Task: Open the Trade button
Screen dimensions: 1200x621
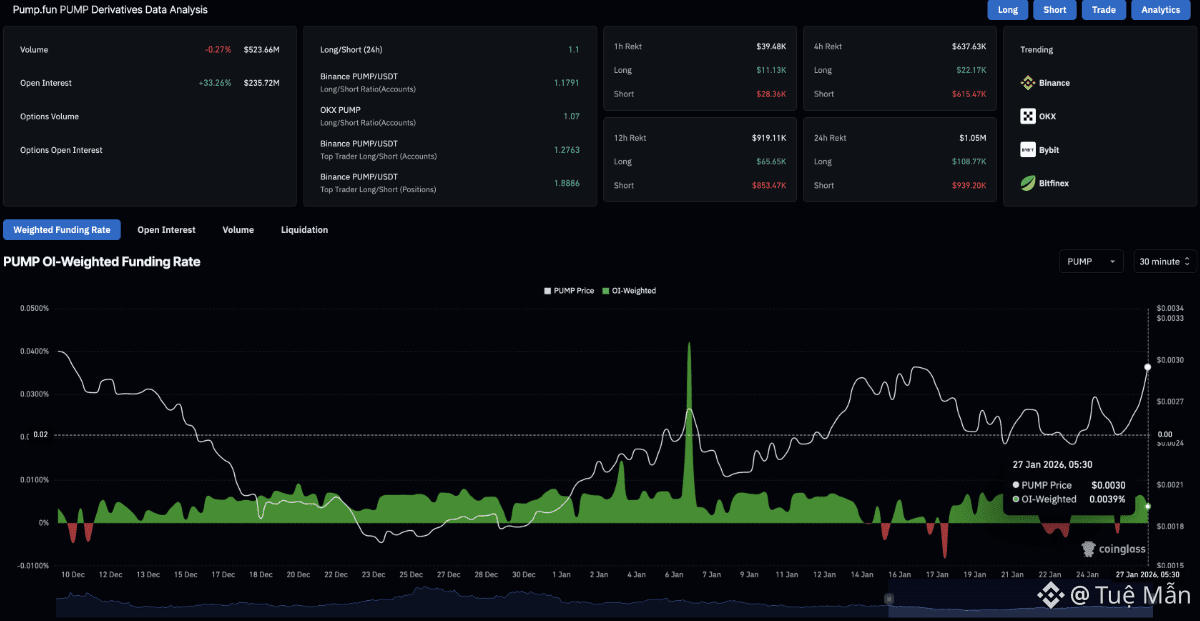Action: point(1103,10)
